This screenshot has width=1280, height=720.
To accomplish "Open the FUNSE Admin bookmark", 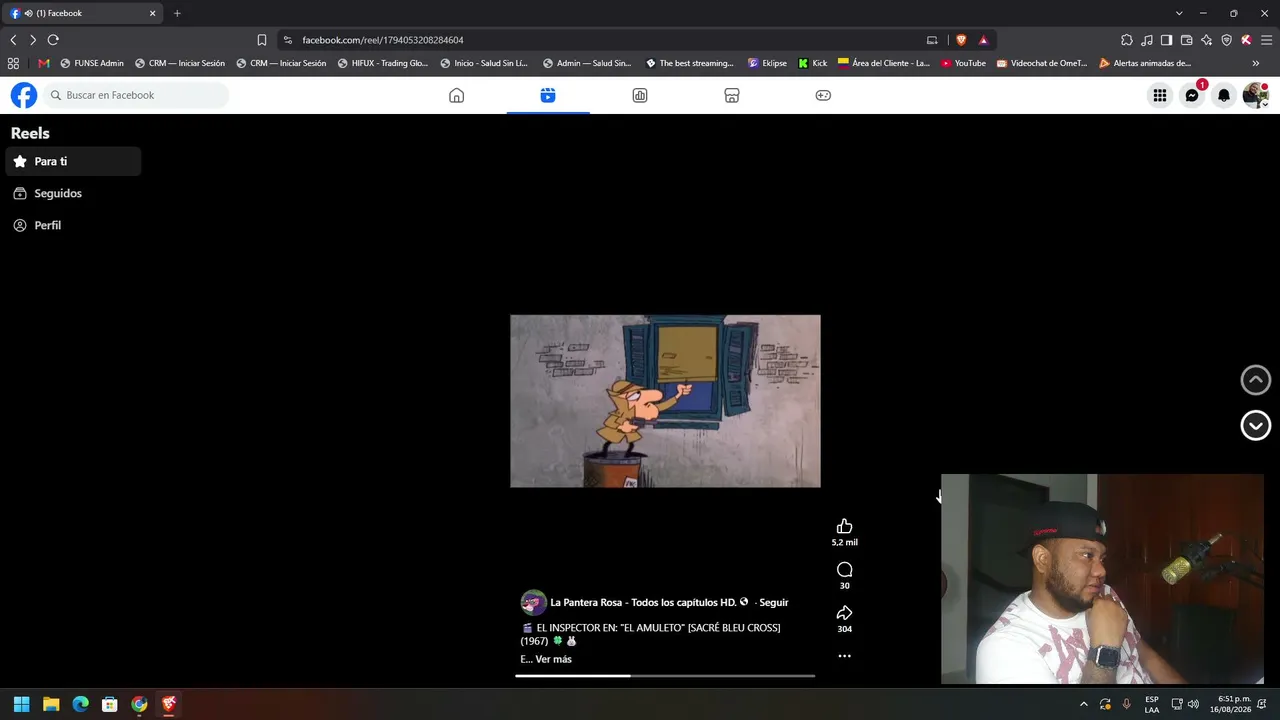I will coord(92,63).
